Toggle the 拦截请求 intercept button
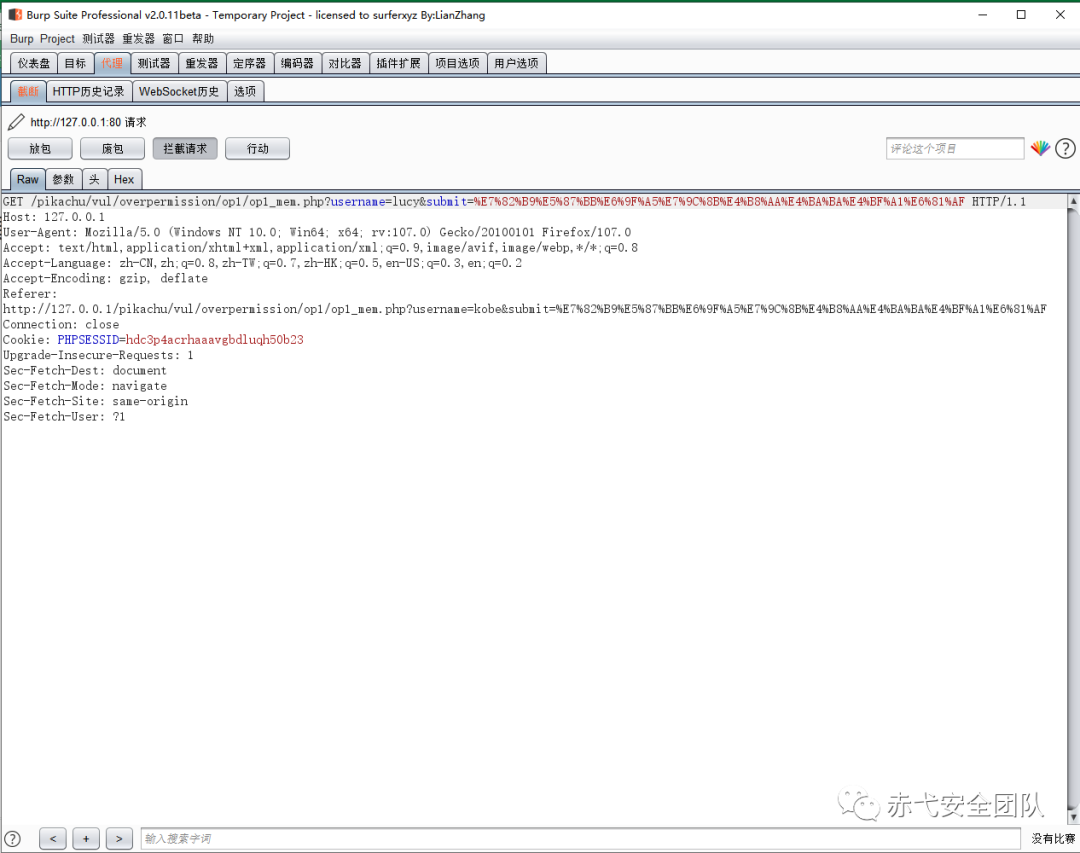Screen dimensions: 1080x853 point(185,148)
